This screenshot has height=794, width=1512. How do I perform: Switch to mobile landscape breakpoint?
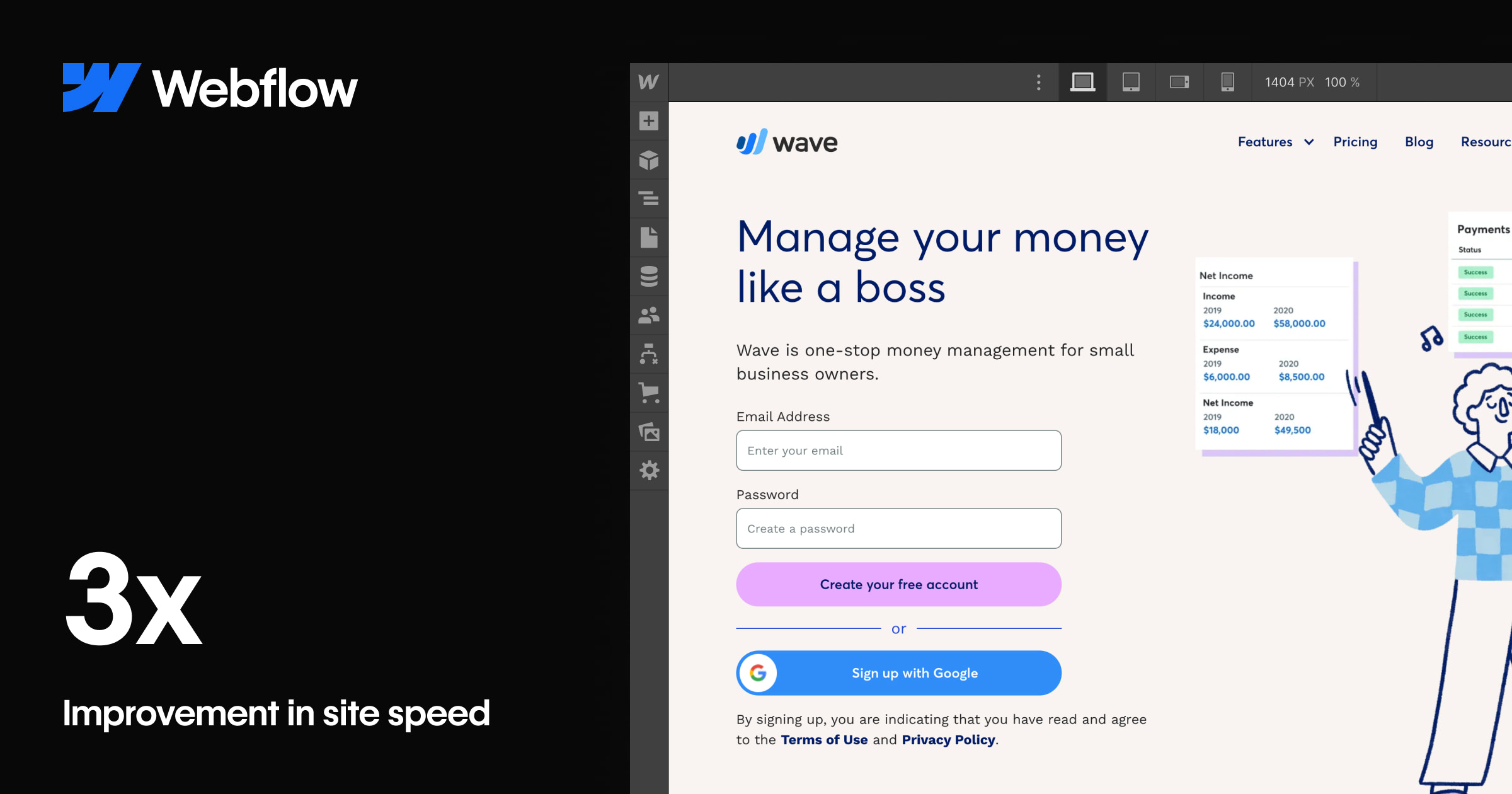point(1179,82)
